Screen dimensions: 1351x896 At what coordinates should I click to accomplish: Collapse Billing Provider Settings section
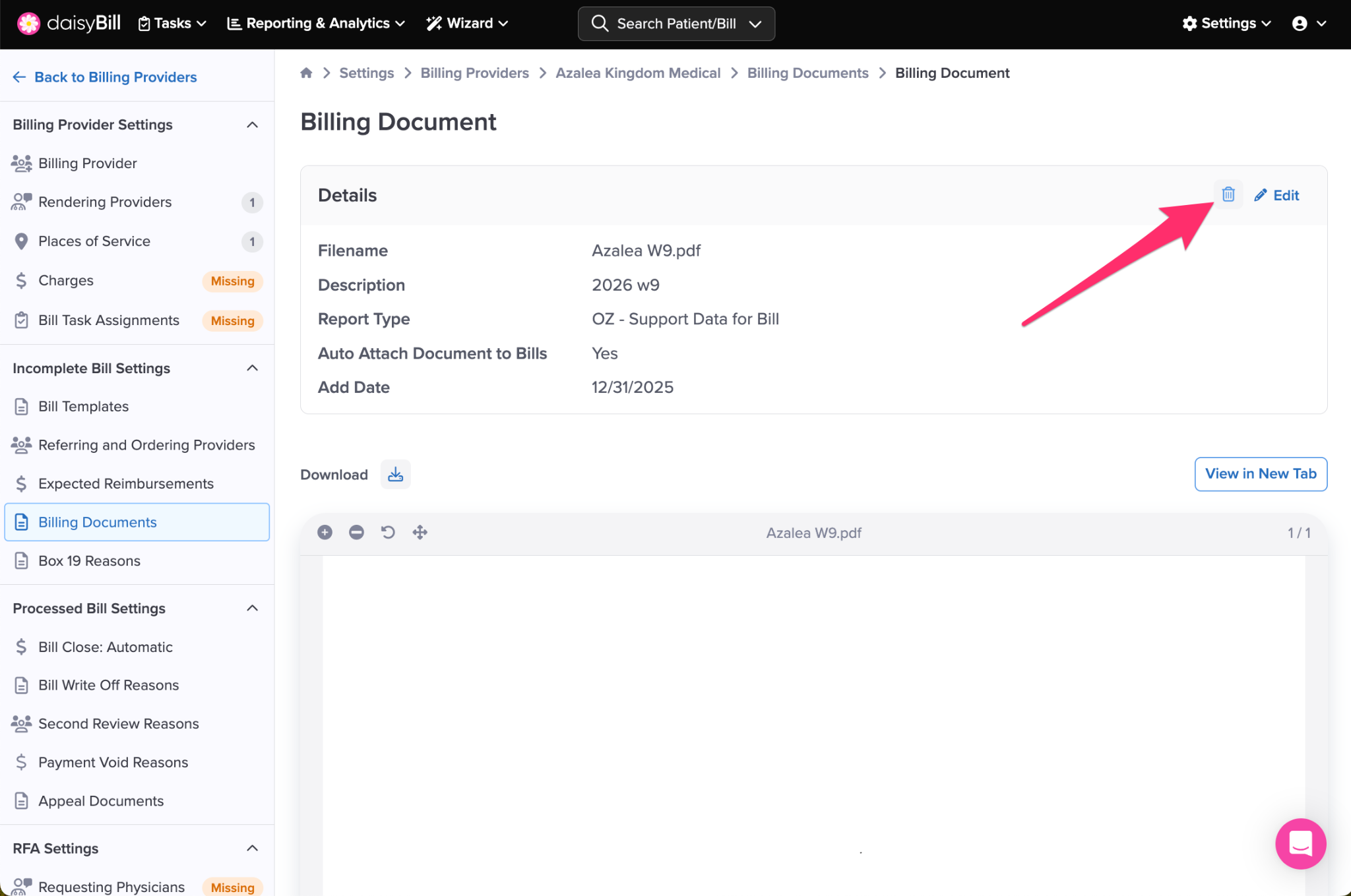pos(252,125)
